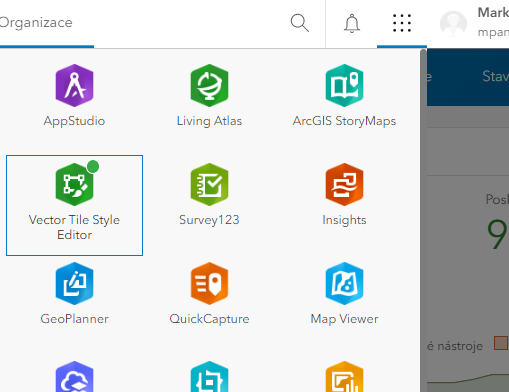Open the user profile avatar
This screenshot has height=392, width=509.
pyautogui.click(x=453, y=23)
